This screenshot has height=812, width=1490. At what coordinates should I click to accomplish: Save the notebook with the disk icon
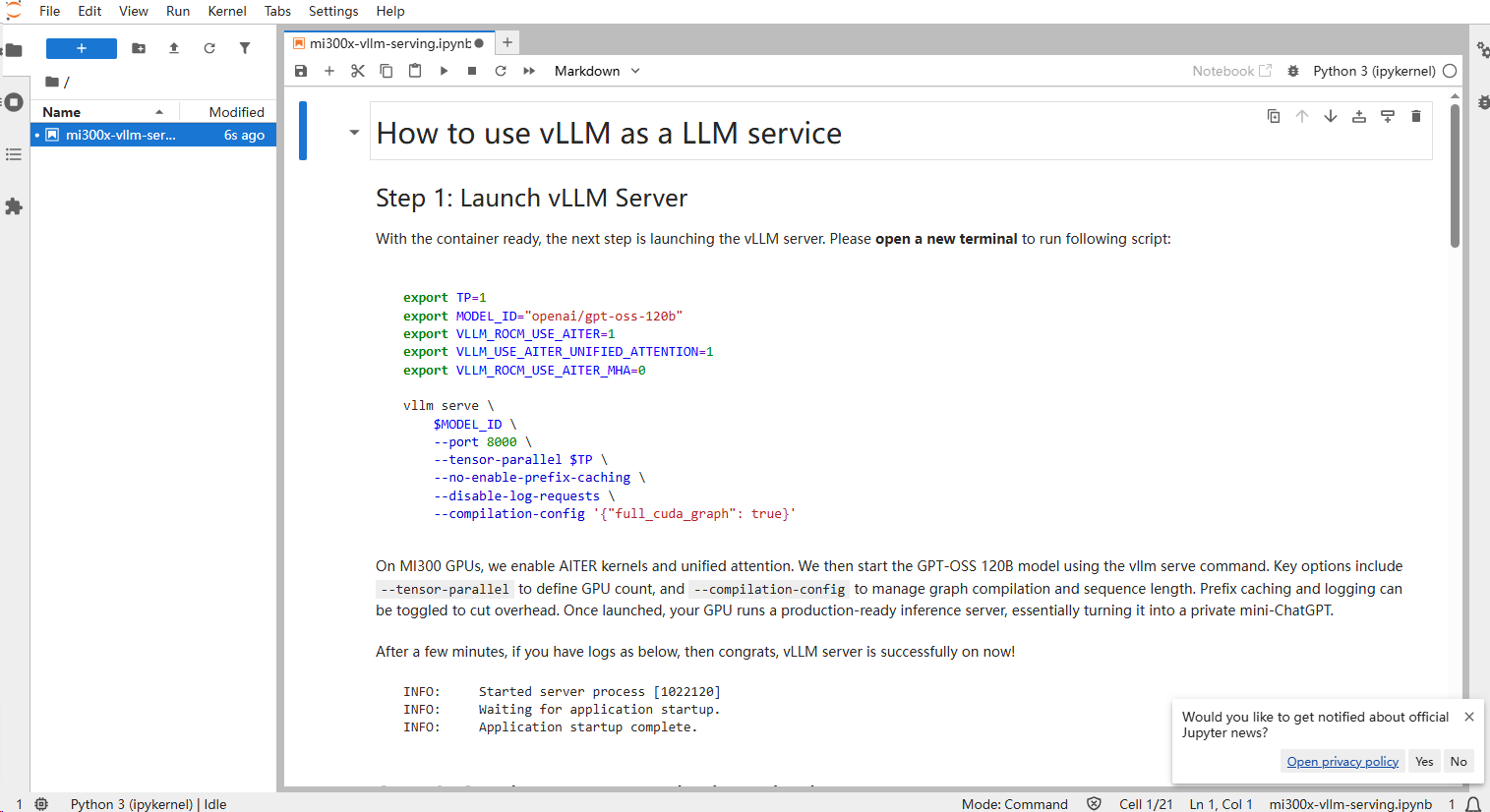pyautogui.click(x=301, y=71)
